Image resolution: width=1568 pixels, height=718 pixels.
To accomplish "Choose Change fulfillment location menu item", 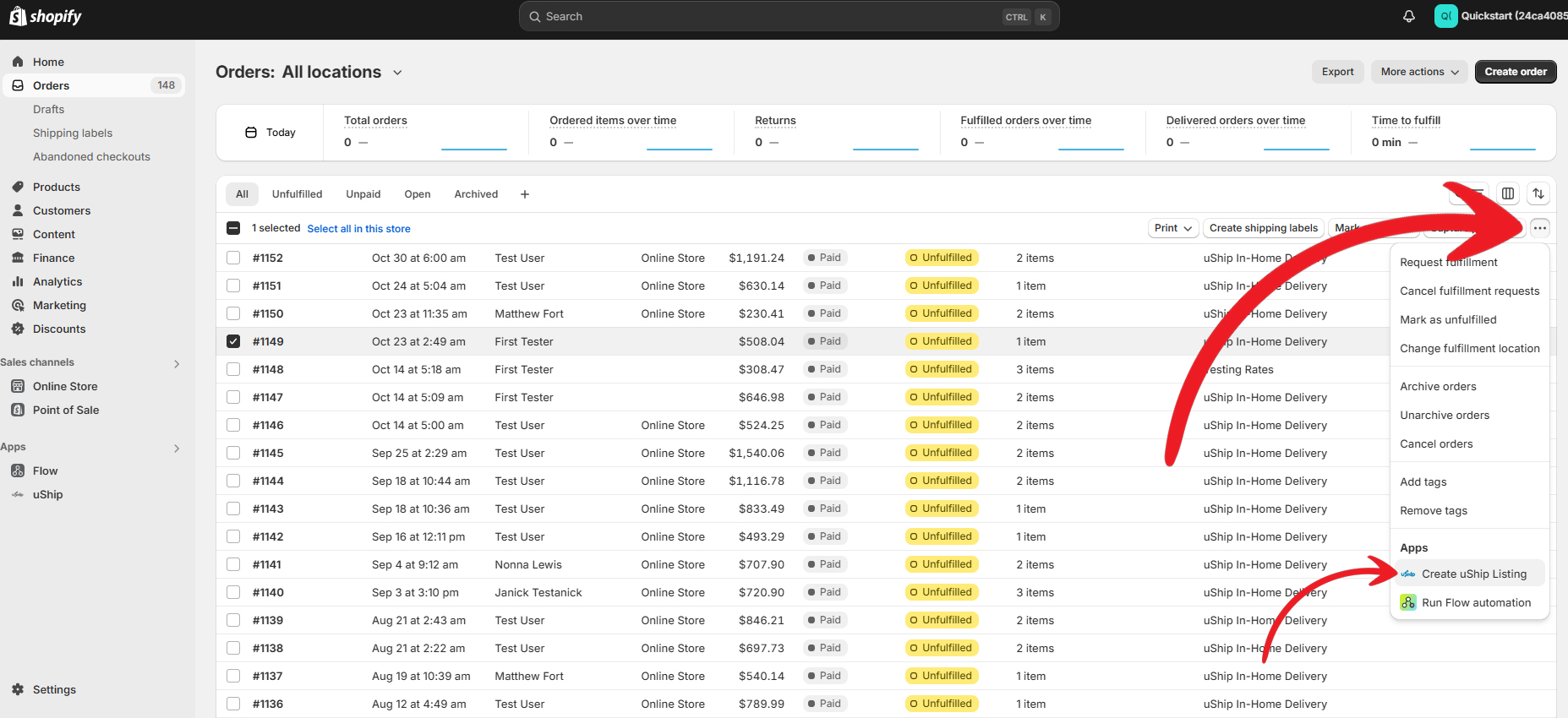I will click(x=1469, y=348).
